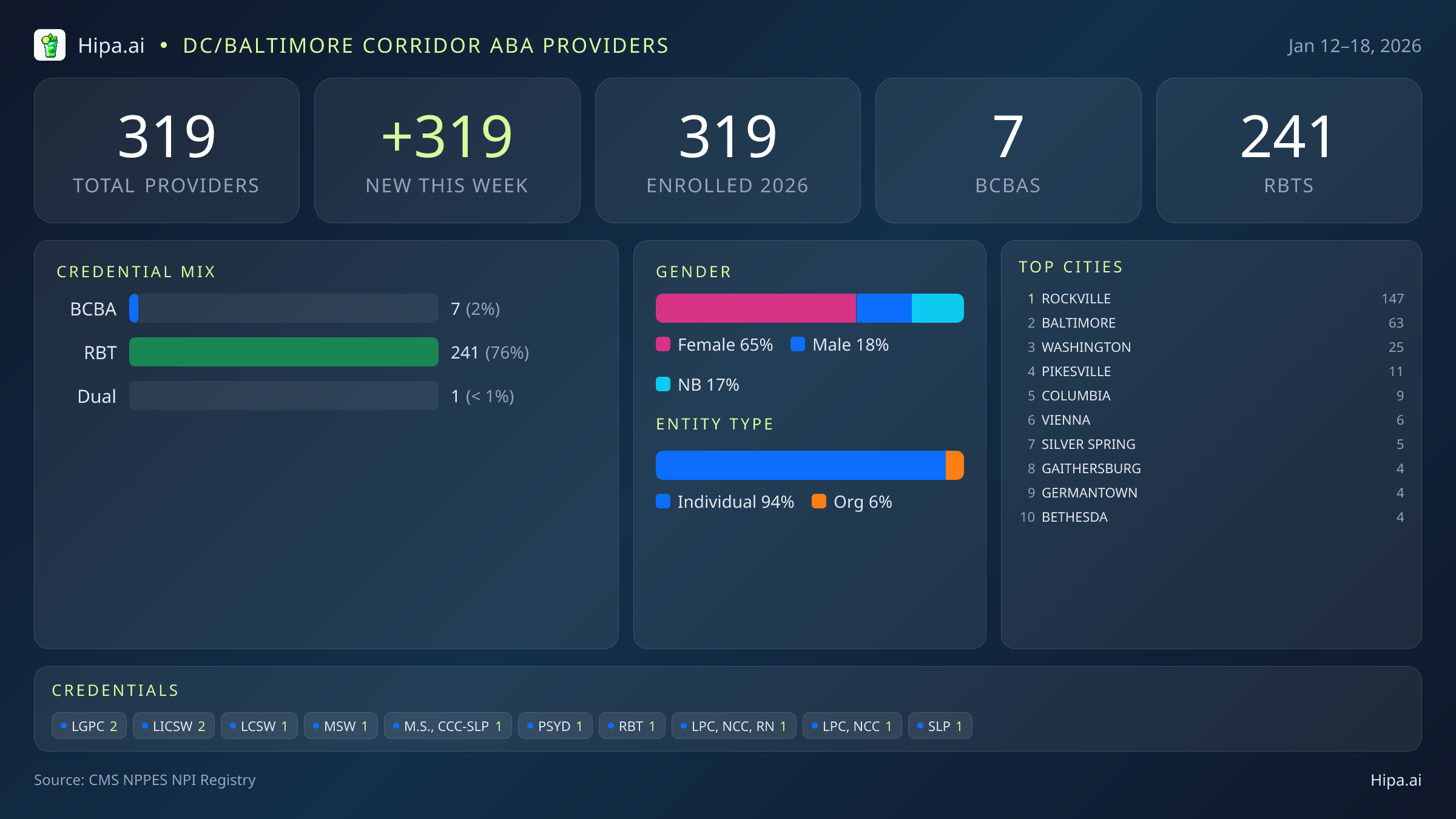1456x819 pixels.
Task: Toggle the Female 65% gender segment
Action: click(x=755, y=308)
